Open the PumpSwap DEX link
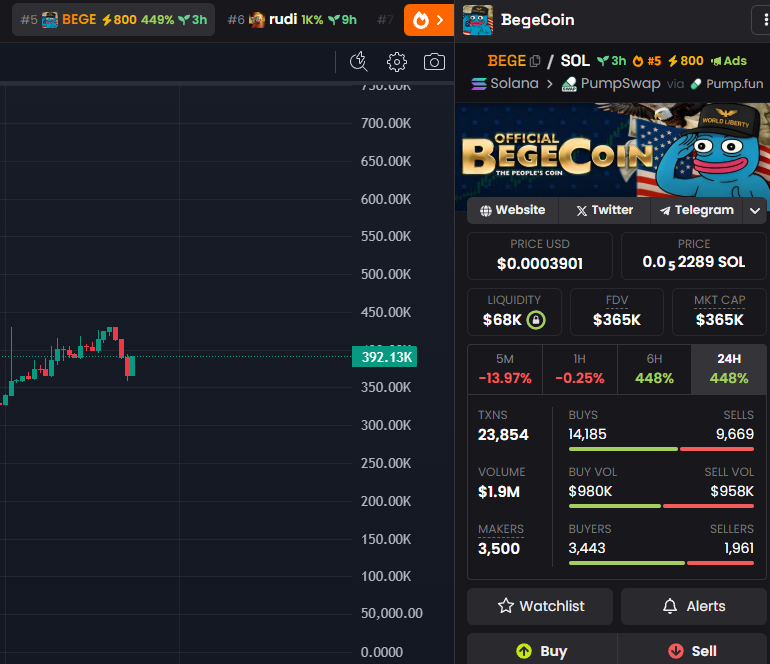770x664 pixels. (611, 83)
